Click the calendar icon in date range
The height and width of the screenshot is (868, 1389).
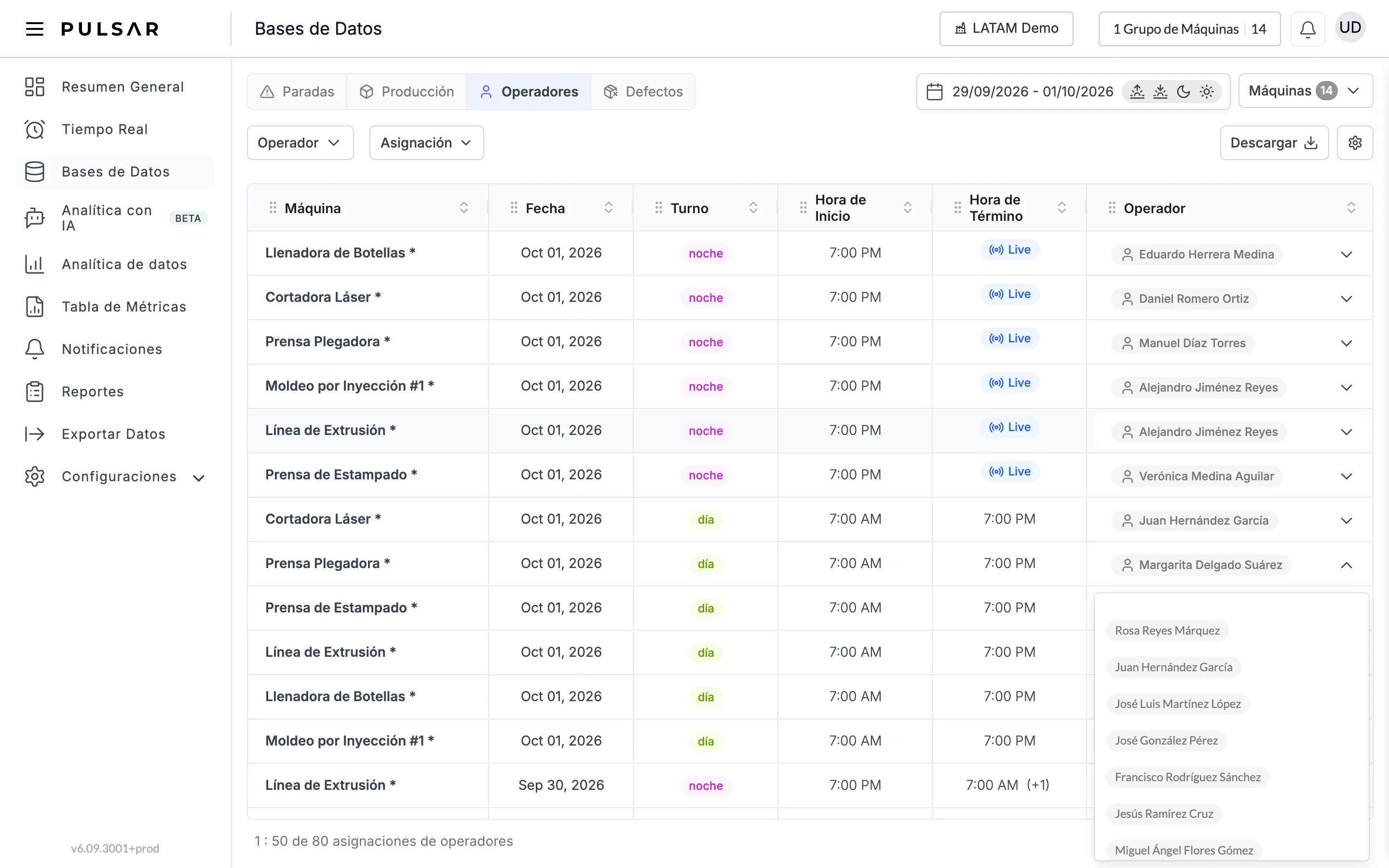pyautogui.click(x=934, y=92)
